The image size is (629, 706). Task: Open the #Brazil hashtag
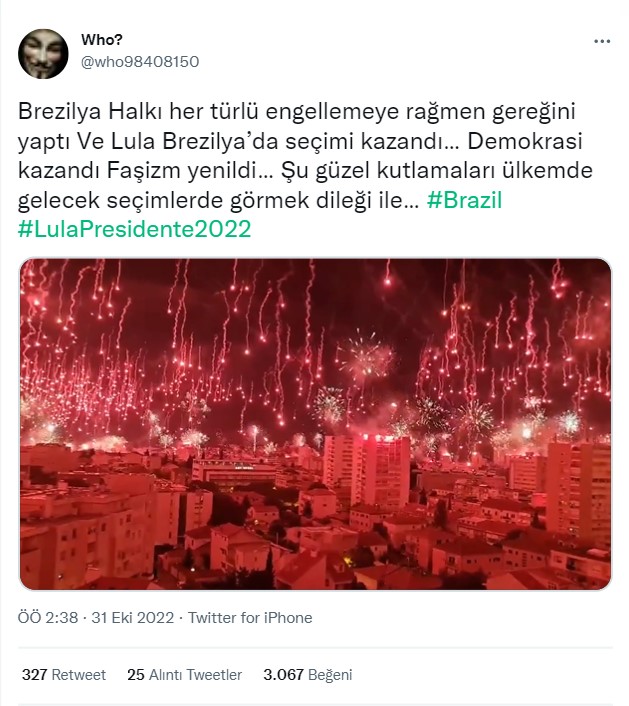tap(464, 200)
